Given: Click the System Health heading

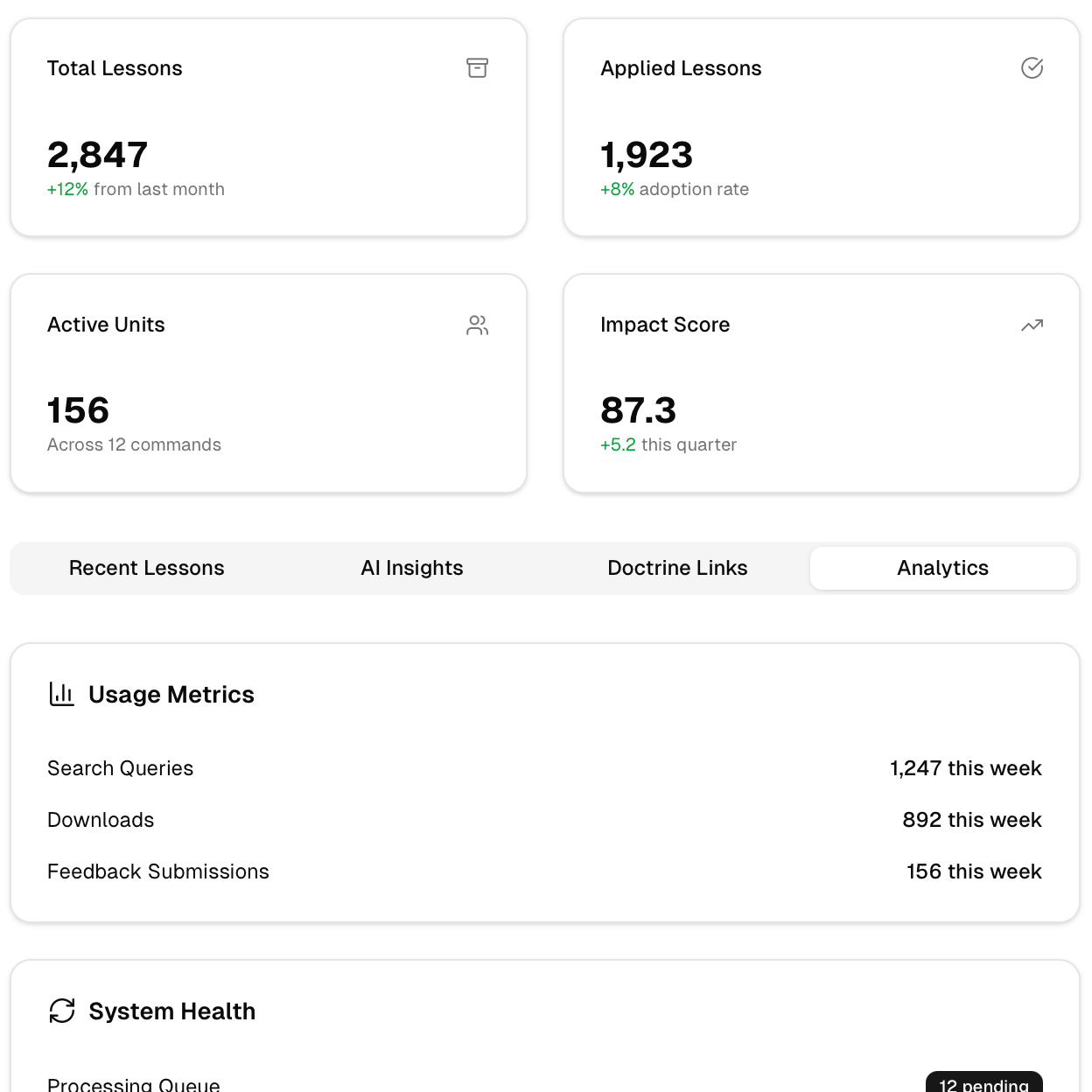Looking at the screenshot, I should click(172, 1011).
